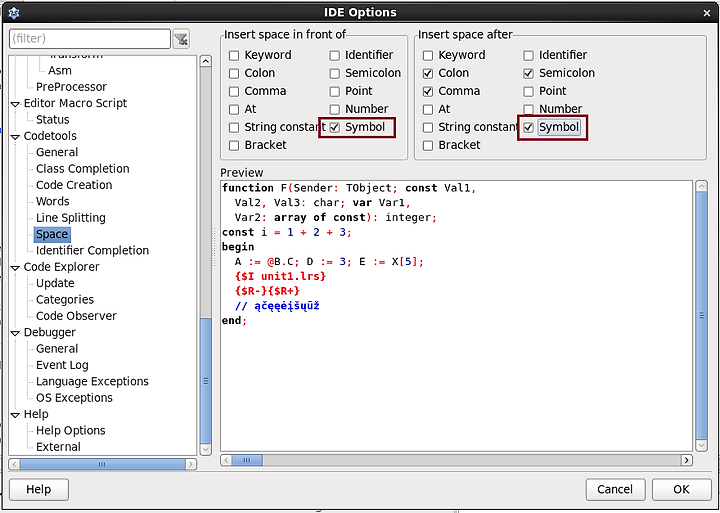Select the Space tree item

(52, 234)
